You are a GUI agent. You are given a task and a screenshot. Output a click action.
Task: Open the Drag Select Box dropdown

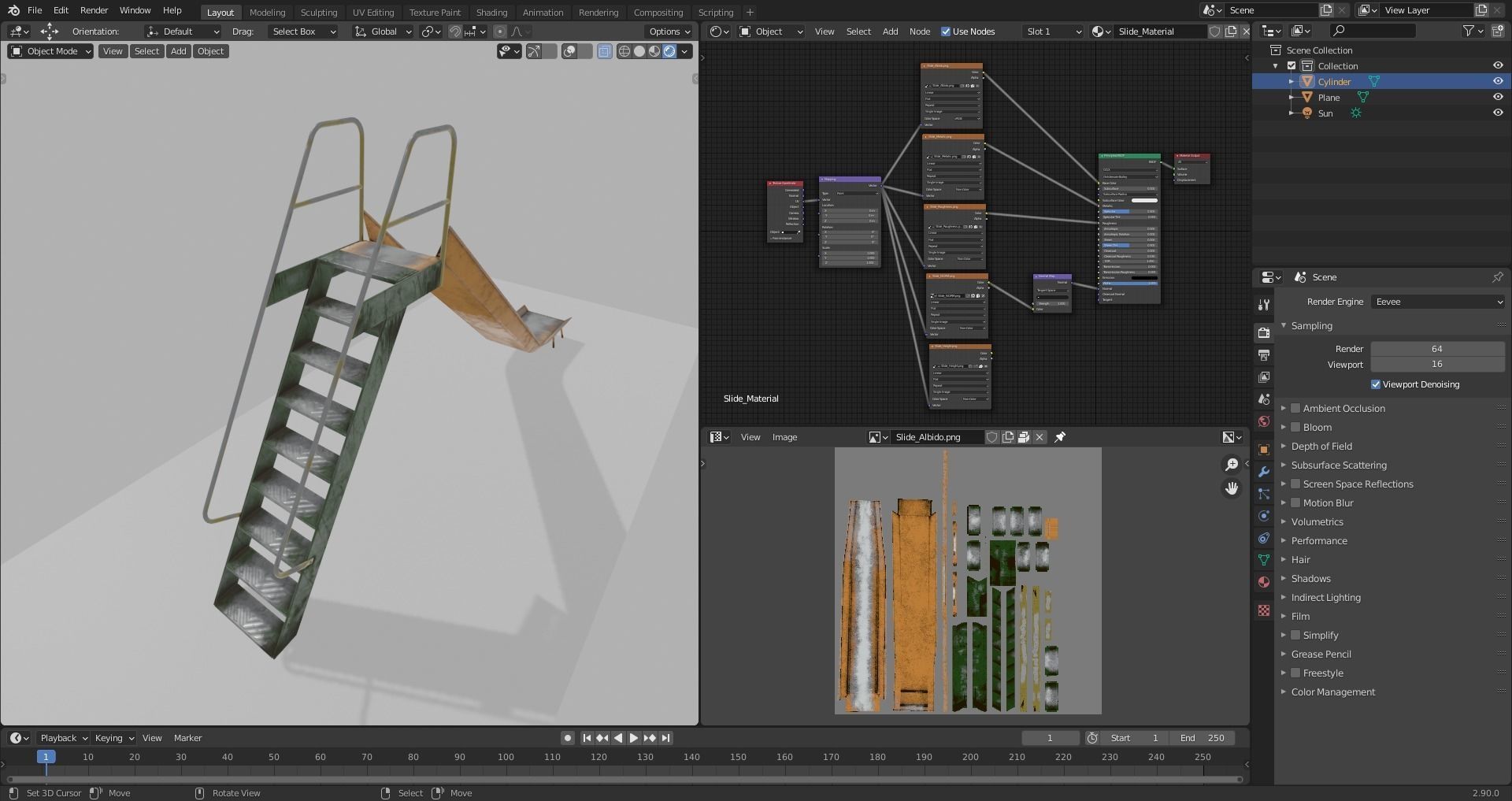(302, 32)
